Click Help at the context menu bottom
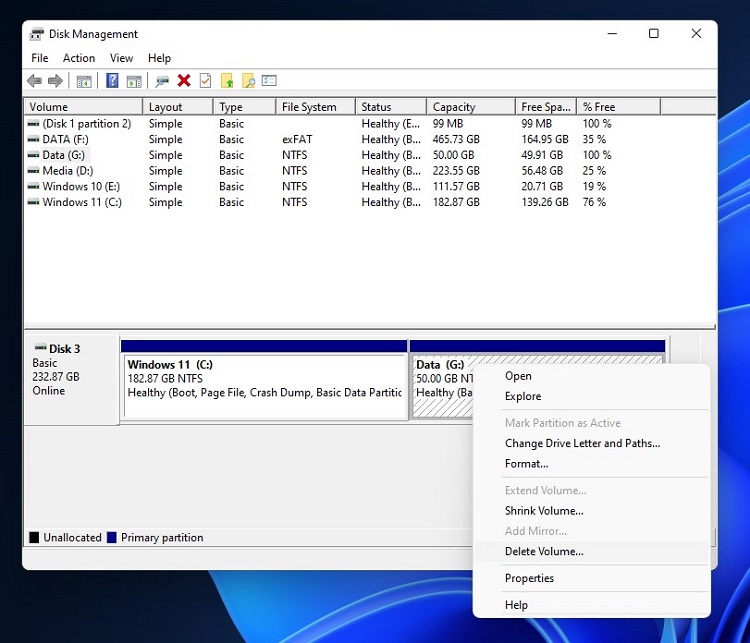750x643 pixels. tap(516, 605)
